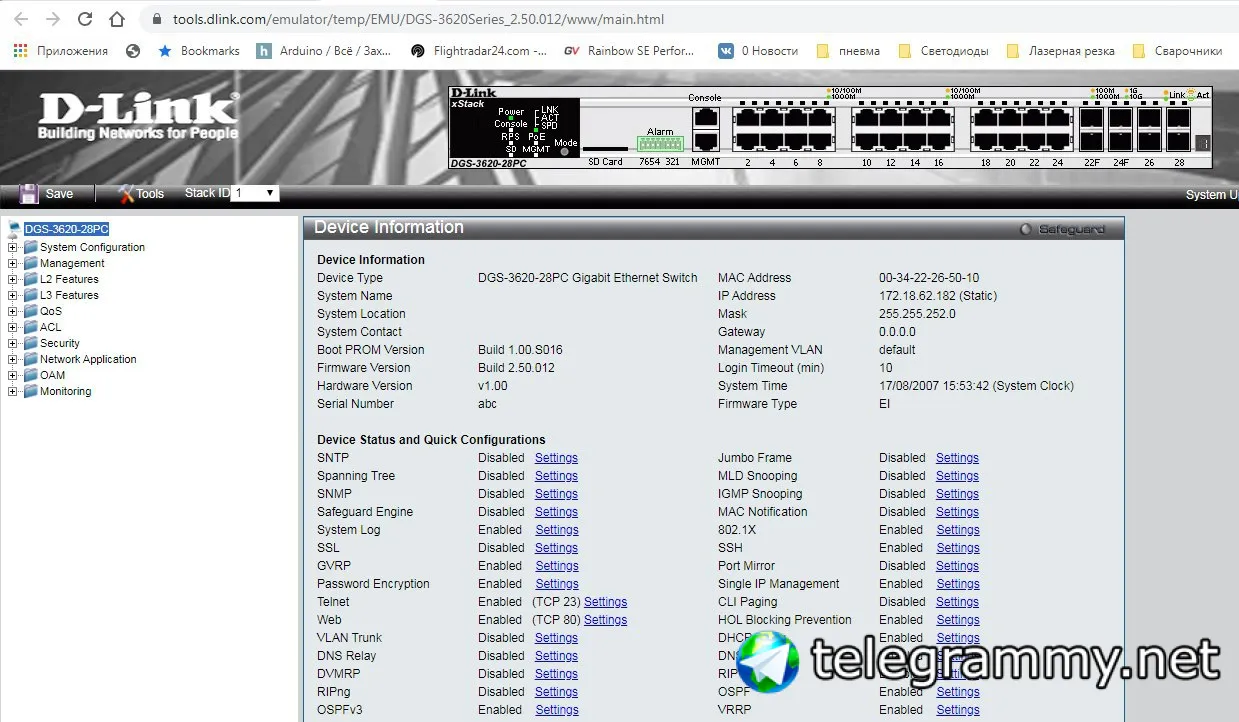
Task: Go to the browser home page icon
Action: click(x=117, y=19)
